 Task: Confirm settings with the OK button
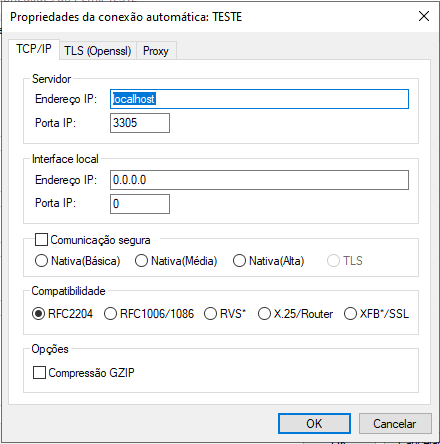314,424
